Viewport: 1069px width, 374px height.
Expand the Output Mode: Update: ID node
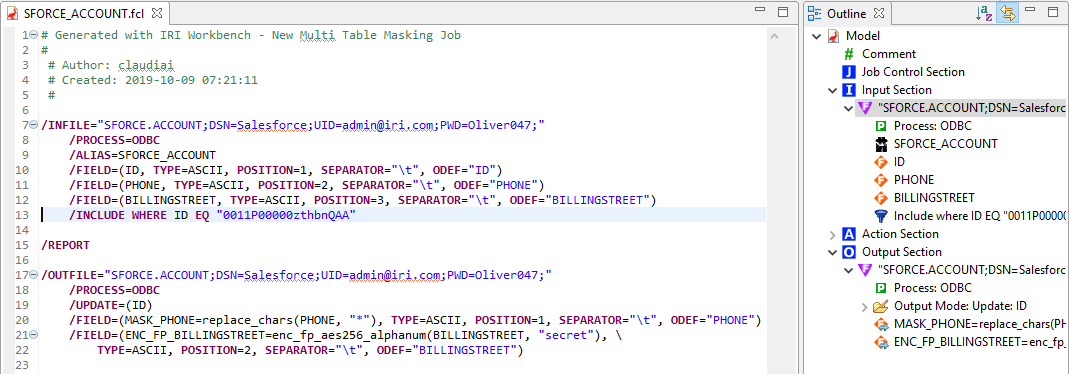(864, 307)
